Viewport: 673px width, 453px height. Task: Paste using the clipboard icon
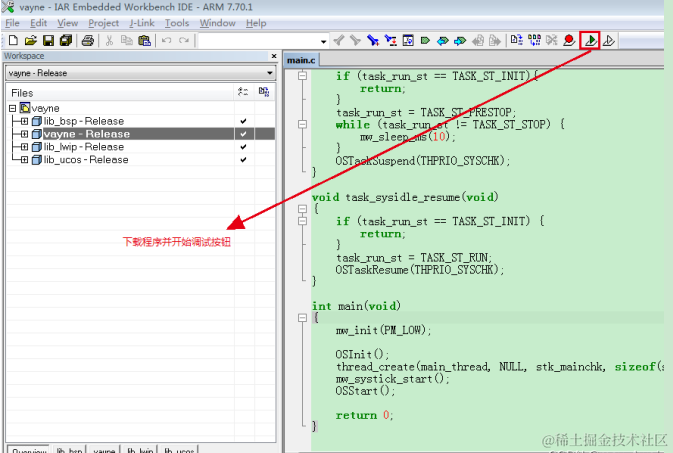coord(145,40)
